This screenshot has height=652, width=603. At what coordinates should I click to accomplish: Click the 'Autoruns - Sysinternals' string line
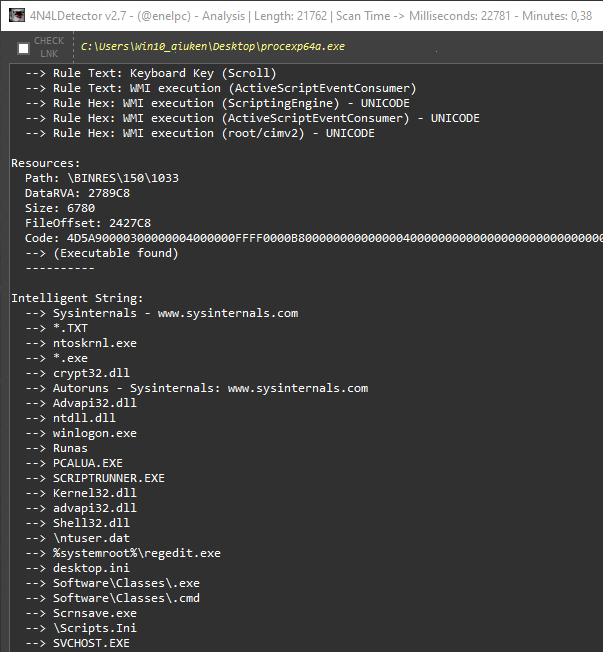tap(210, 388)
